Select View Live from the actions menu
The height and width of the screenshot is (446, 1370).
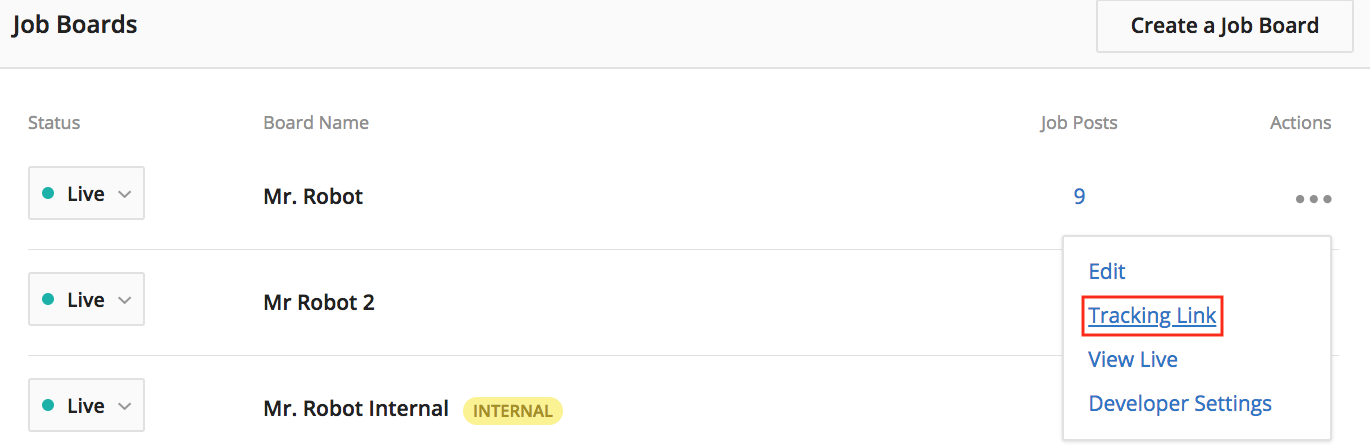coord(1133,359)
